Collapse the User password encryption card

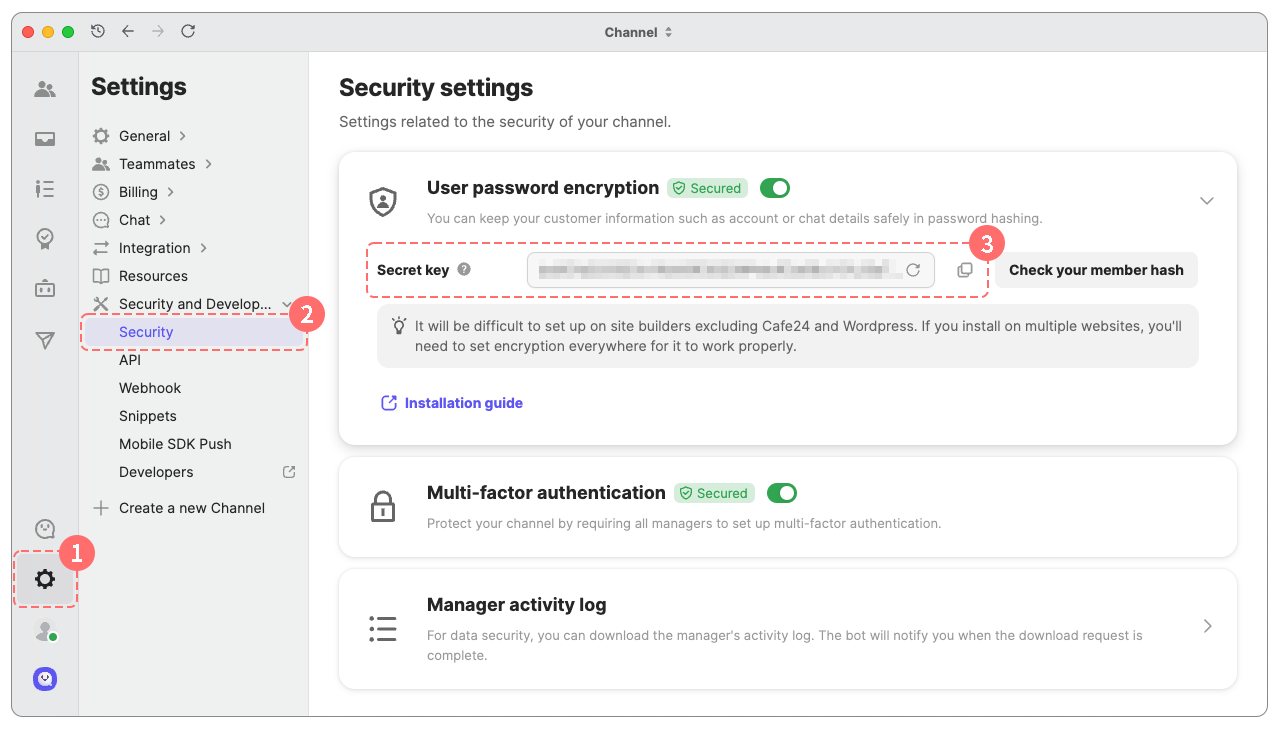pos(1207,201)
